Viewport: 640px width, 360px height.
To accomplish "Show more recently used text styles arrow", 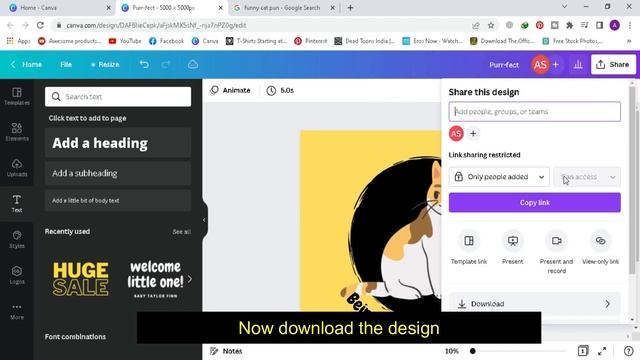I will click(190, 280).
